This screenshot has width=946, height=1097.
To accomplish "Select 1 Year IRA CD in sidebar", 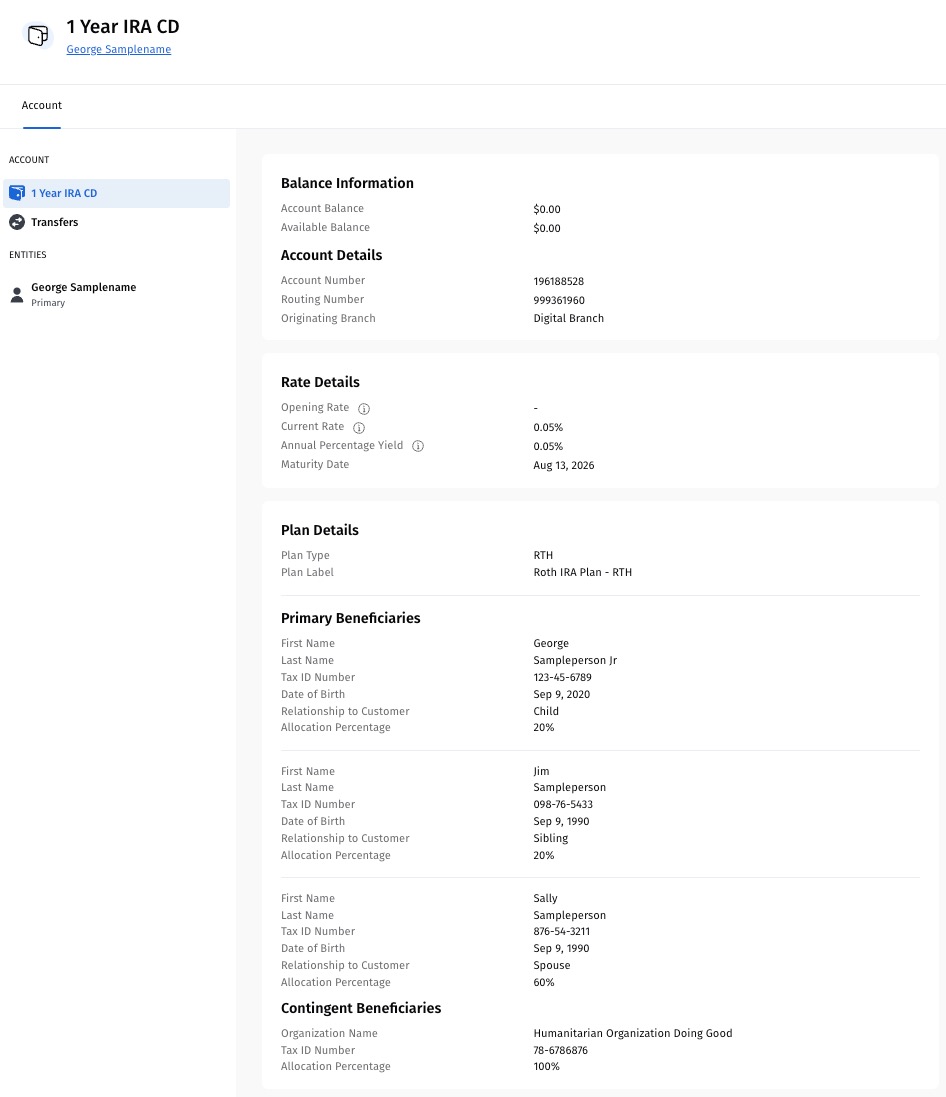I will 64,193.
